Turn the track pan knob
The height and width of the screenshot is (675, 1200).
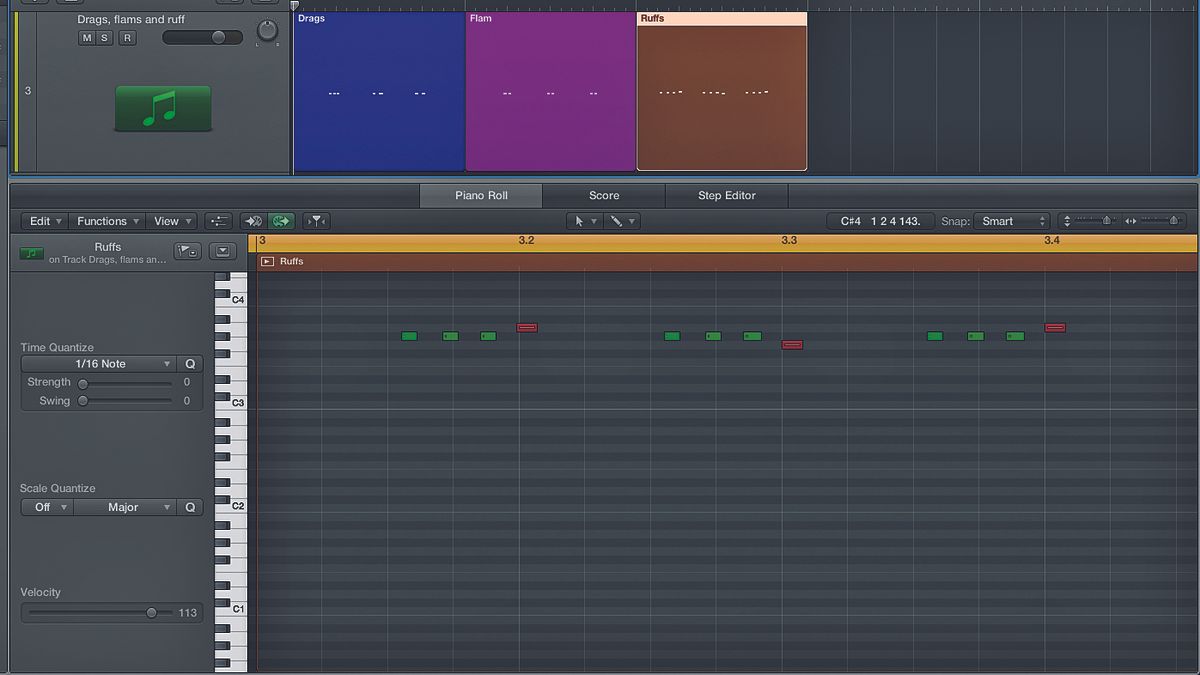[267, 31]
